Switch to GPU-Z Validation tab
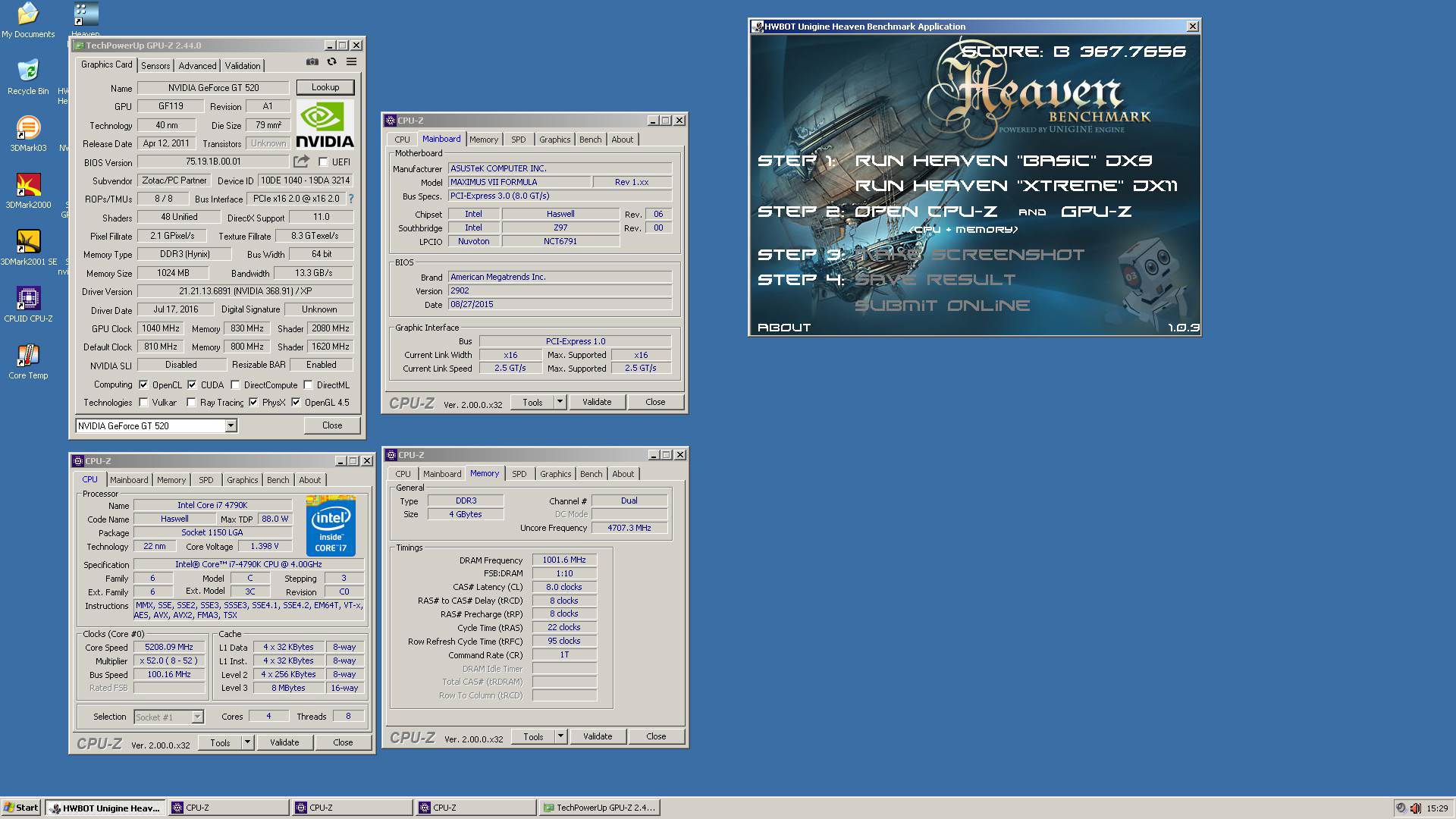 point(243,66)
